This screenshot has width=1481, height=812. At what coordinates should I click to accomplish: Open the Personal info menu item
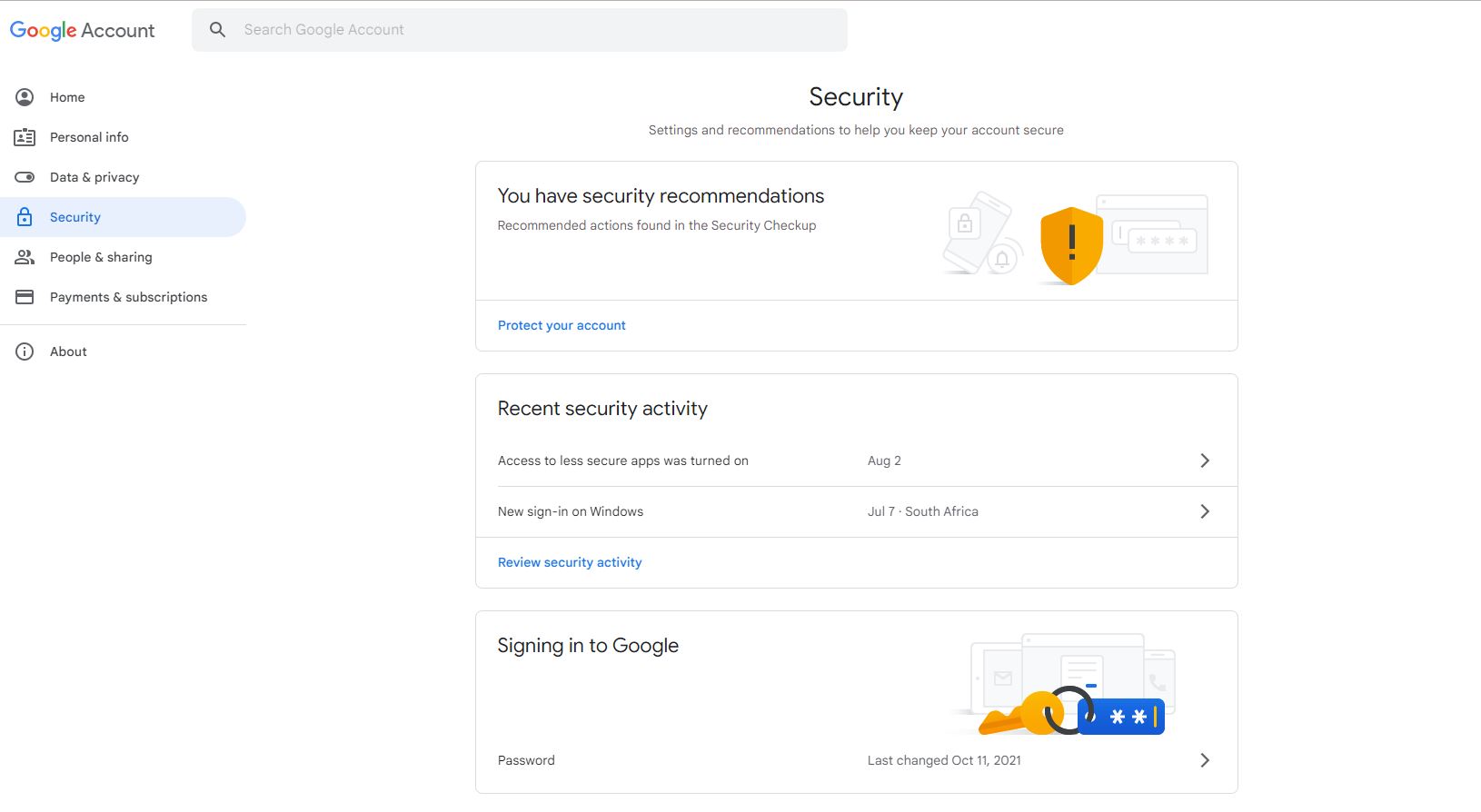click(x=89, y=137)
